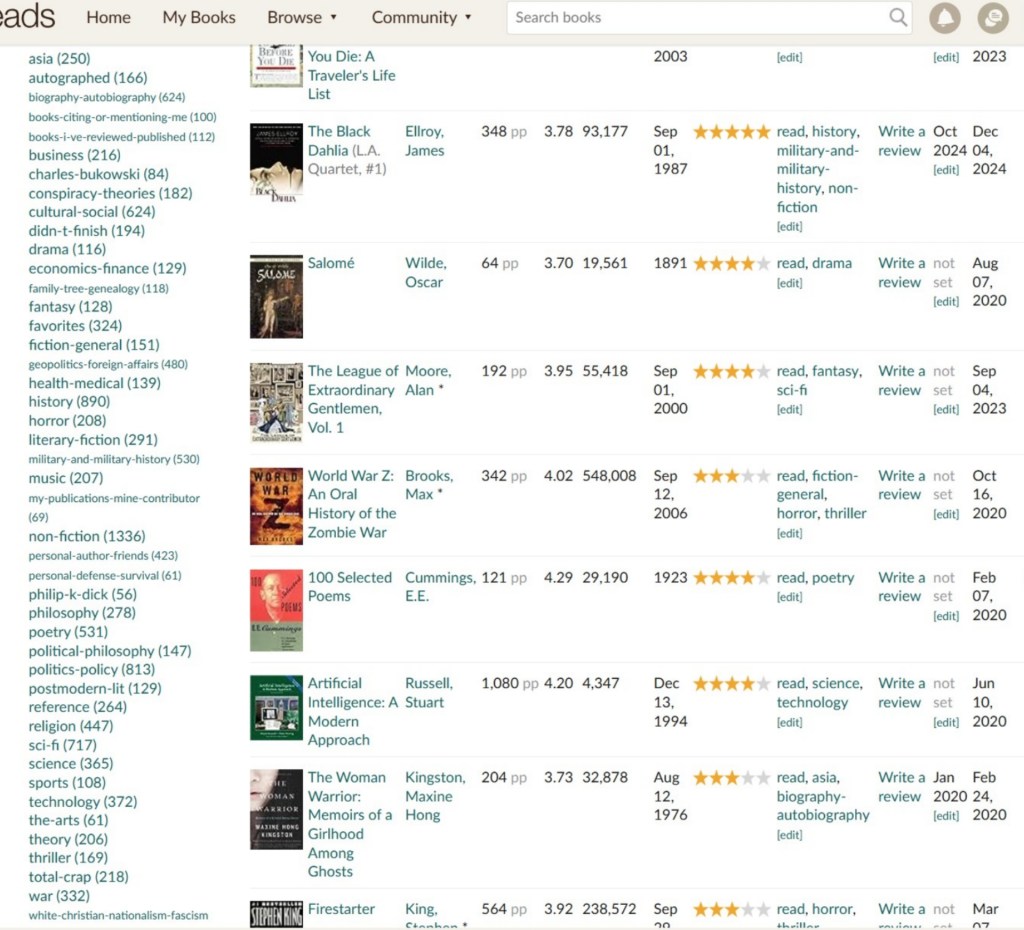Open The Black Dahlia cover thumbnail

tap(276, 163)
